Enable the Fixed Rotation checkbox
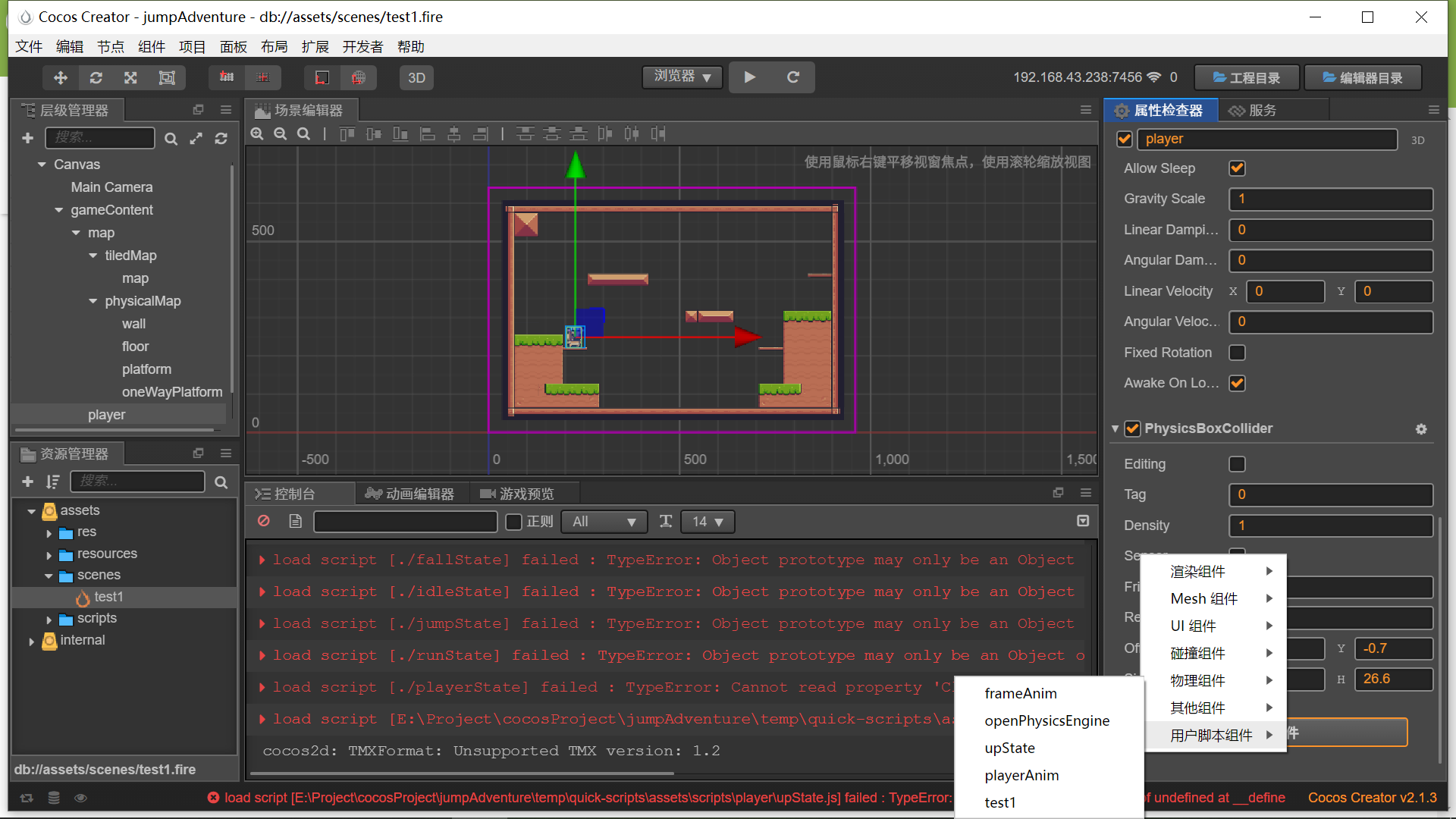 pyautogui.click(x=1237, y=353)
